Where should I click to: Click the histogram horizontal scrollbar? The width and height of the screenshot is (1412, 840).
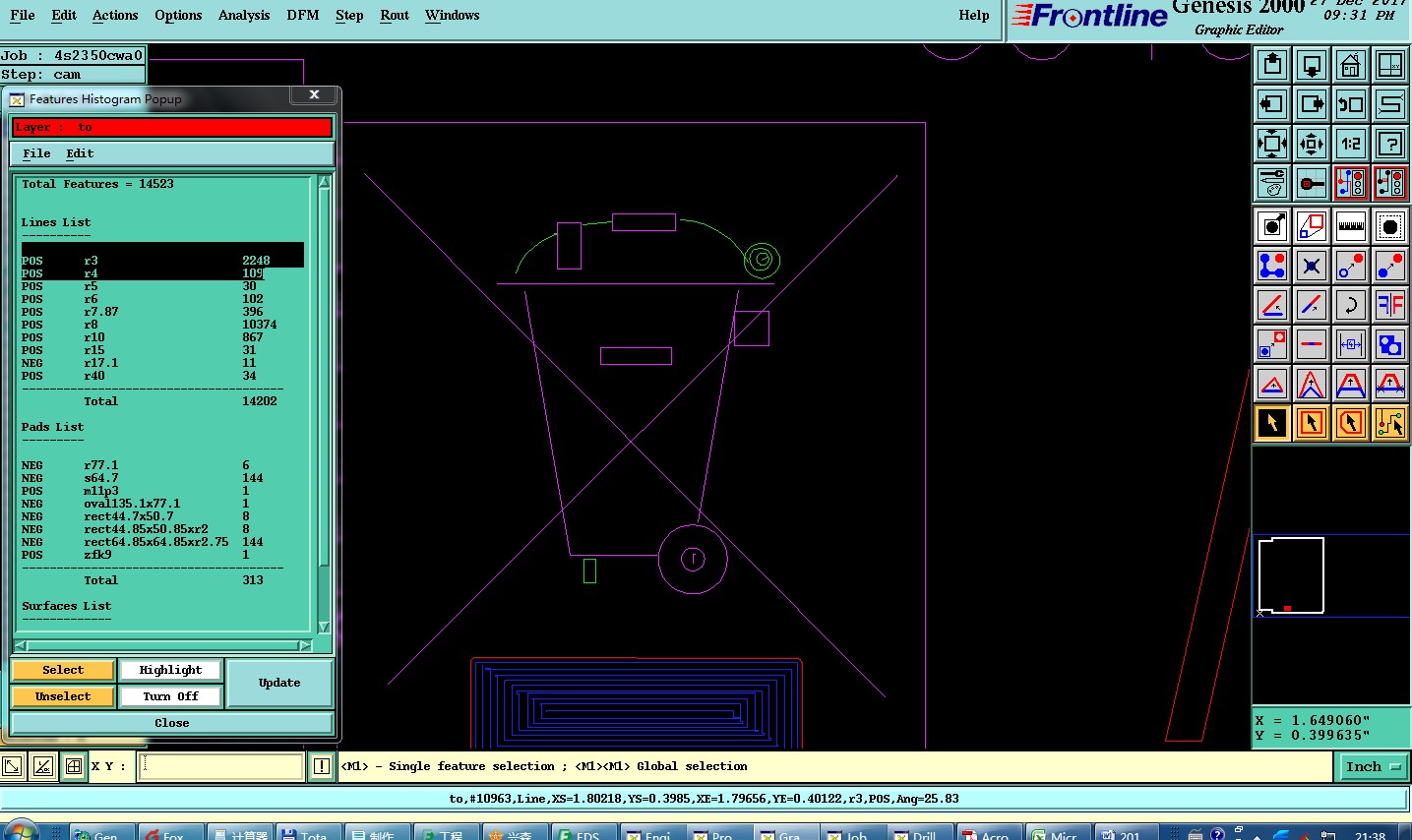click(x=162, y=646)
